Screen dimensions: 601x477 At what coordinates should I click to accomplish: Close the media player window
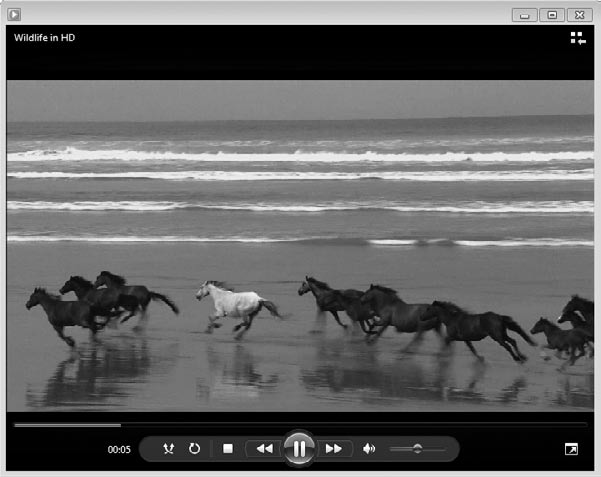(x=579, y=14)
